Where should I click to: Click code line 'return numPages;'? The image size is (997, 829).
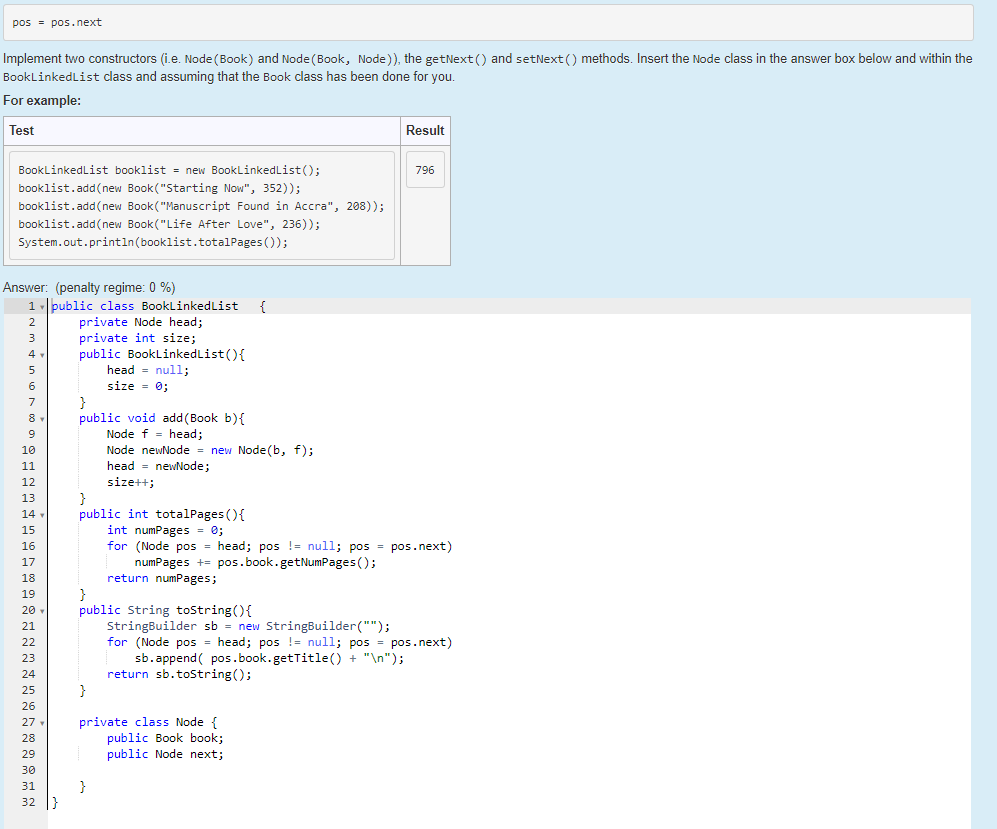click(162, 578)
